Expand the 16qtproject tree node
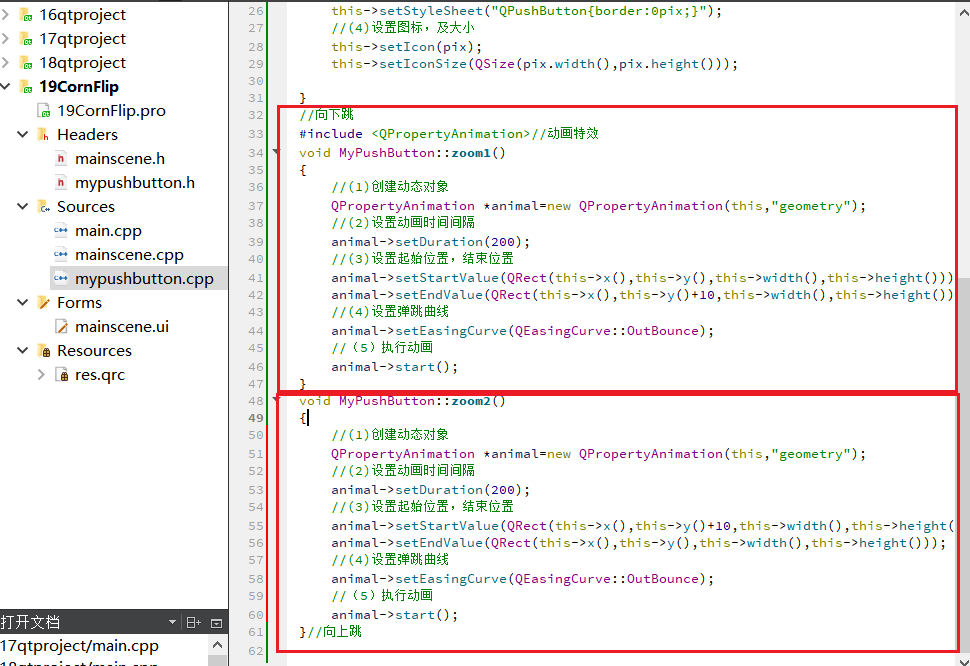Viewport: 970px width, 666px height. click(6, 14)
